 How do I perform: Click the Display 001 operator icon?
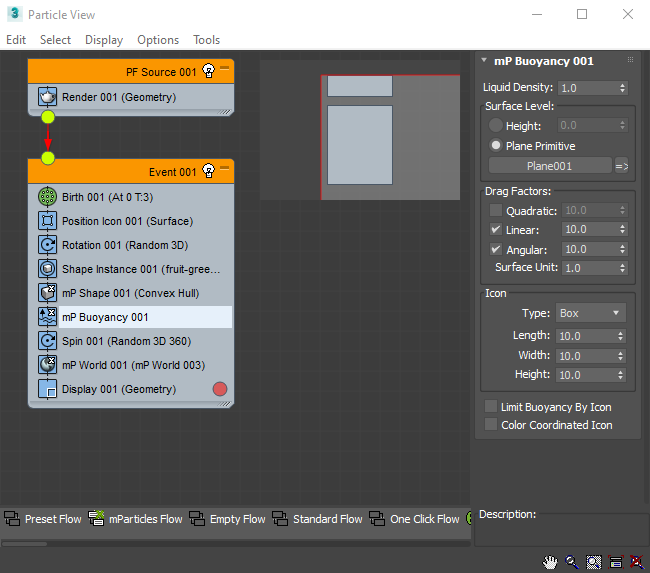[48, 389]
